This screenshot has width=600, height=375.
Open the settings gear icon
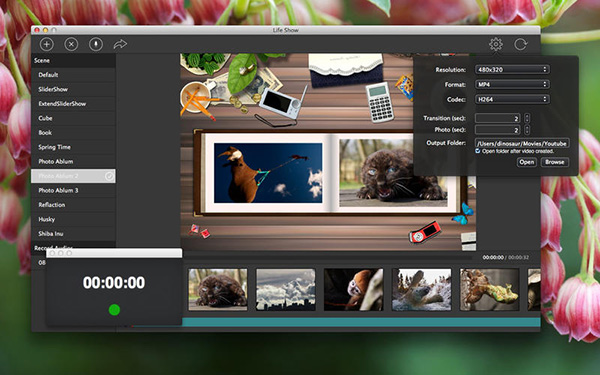pyautogui.click(x=496, y=44)
